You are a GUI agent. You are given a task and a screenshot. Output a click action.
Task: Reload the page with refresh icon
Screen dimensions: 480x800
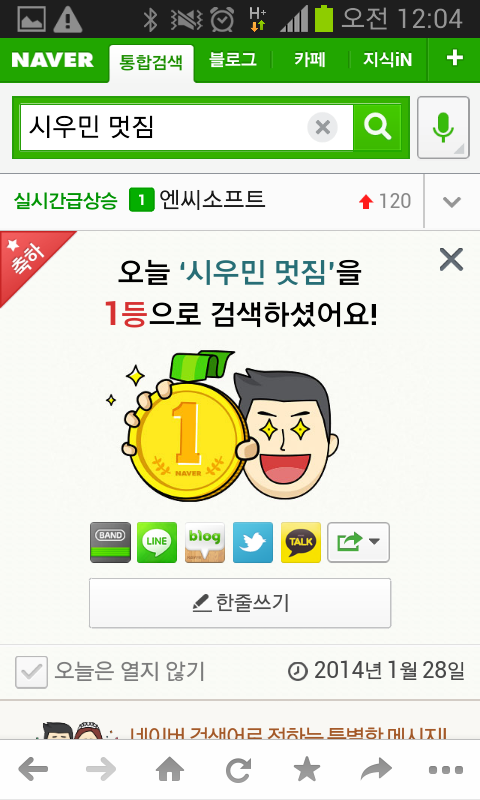point(239,769)
